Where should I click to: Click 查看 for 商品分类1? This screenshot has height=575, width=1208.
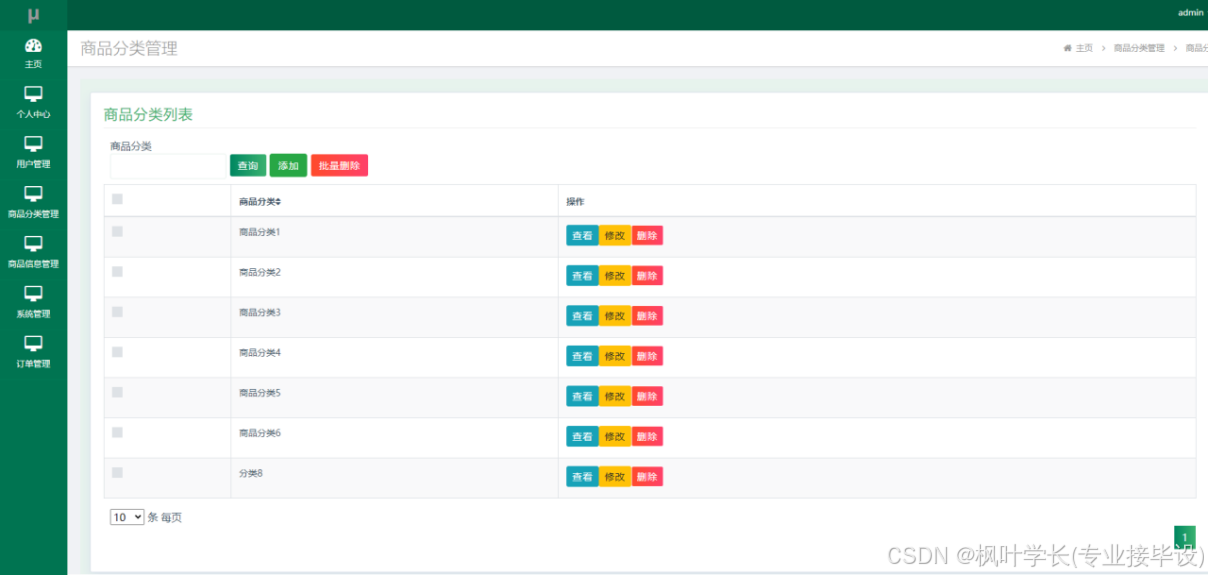[582, 236]
